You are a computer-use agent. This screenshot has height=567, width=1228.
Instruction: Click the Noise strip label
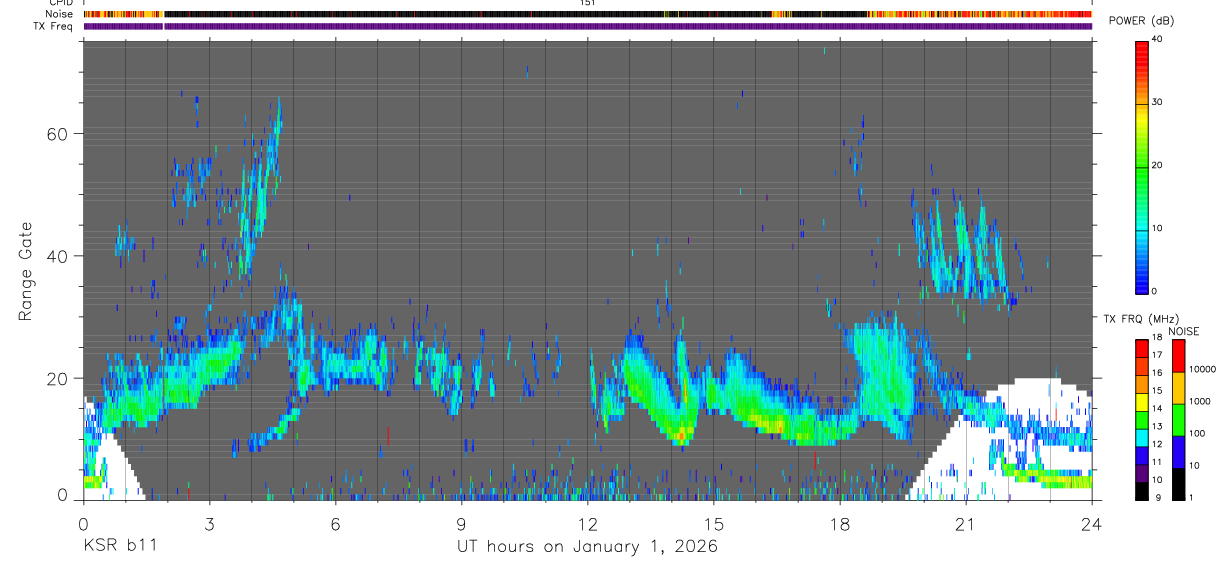(x=59, y=14)
